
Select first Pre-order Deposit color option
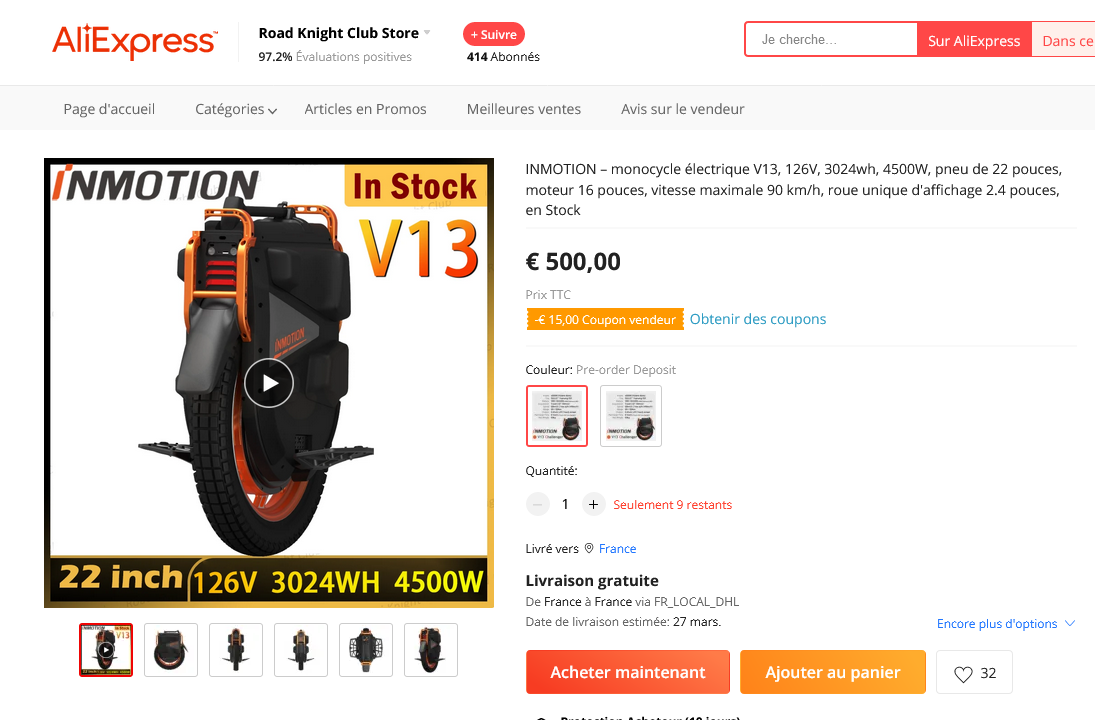point(557,416)
